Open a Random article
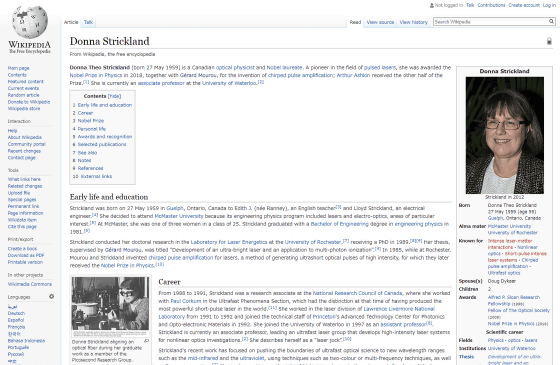 tap(24, 95)
